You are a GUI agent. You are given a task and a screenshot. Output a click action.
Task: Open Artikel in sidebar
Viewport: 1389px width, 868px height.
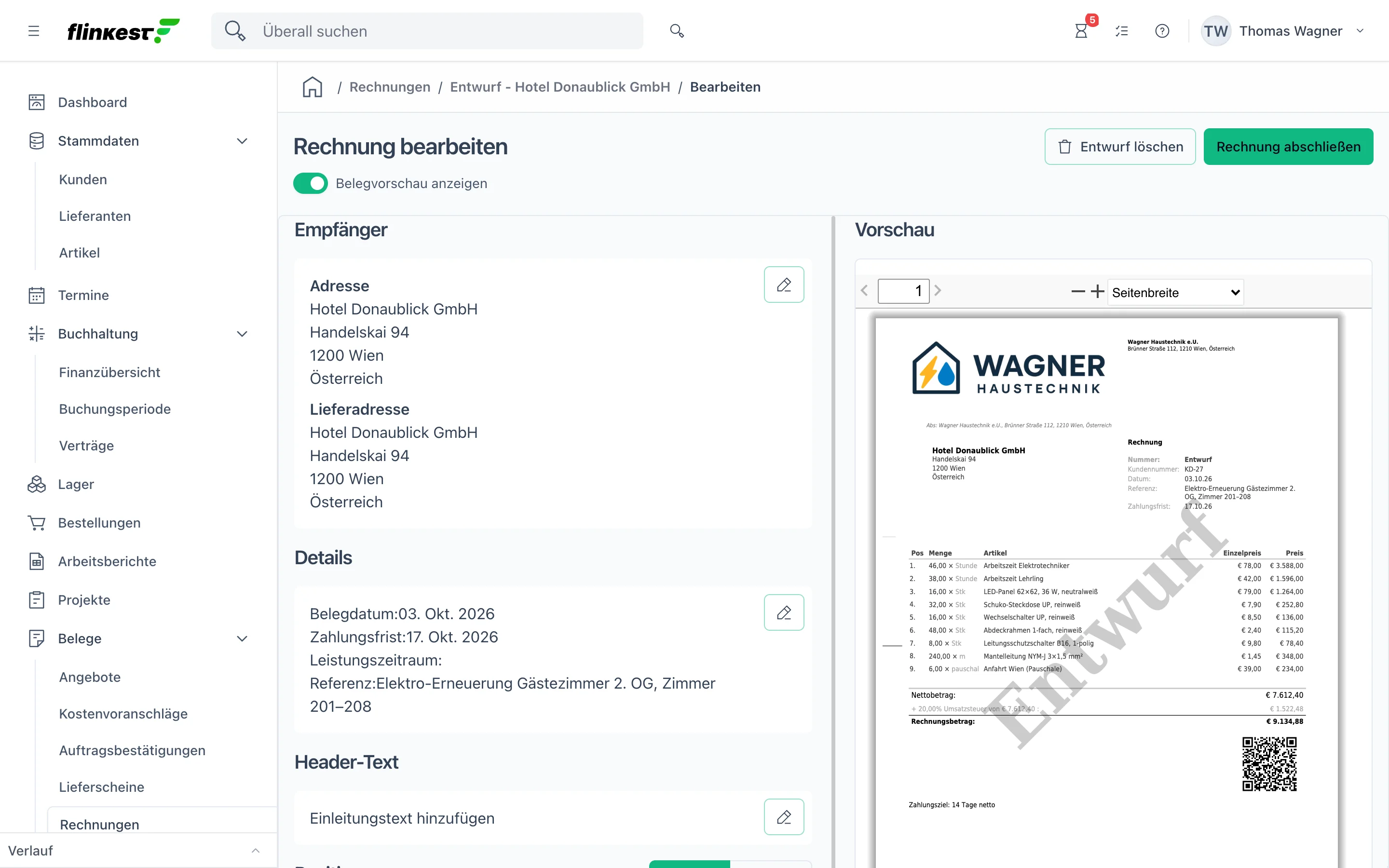(x=79, y=253)
